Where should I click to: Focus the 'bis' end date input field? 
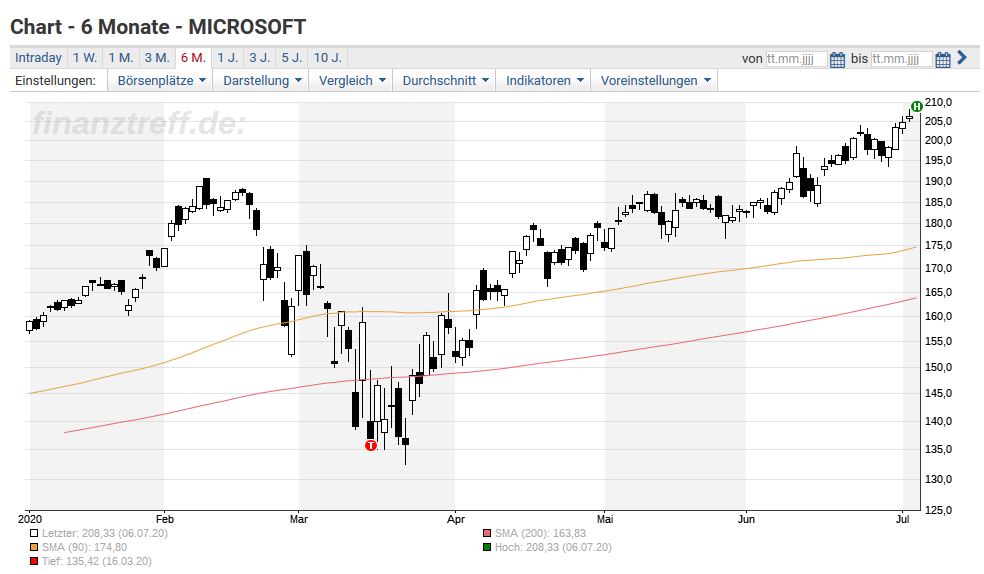(x=902, y=59)
